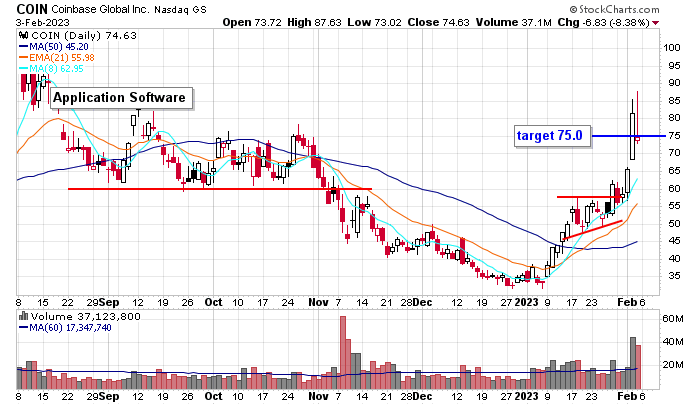This screenshot has height=405, width=700.
Task: Click the 'Application Software' annotation box
Action: coord(121,98)
